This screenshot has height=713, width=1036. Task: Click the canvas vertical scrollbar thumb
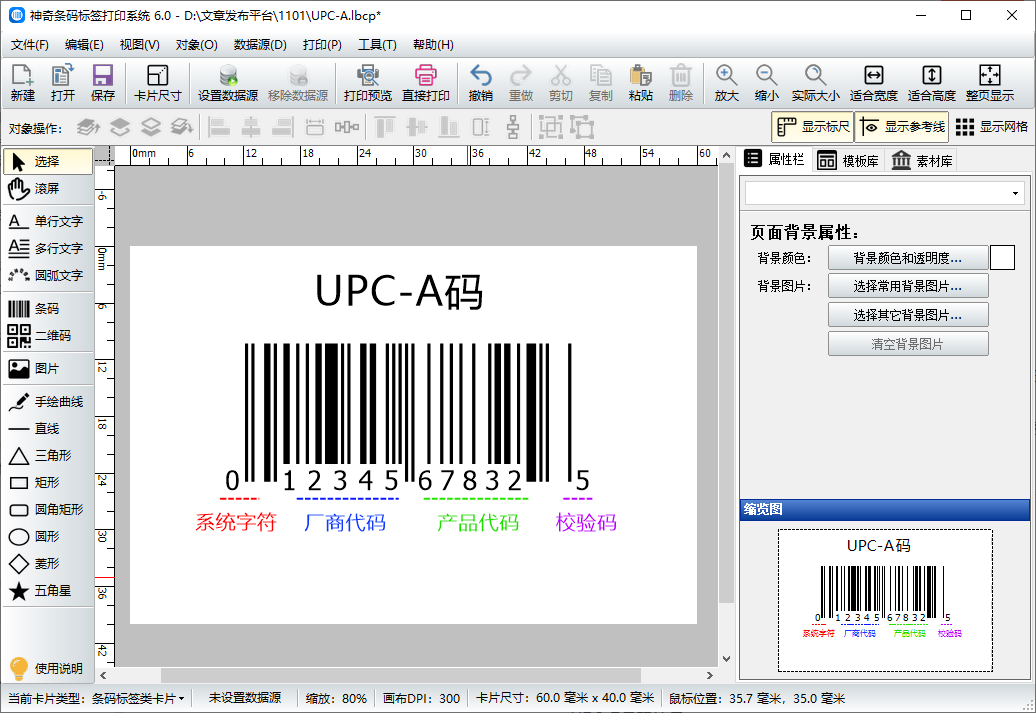tap(726, 383)
